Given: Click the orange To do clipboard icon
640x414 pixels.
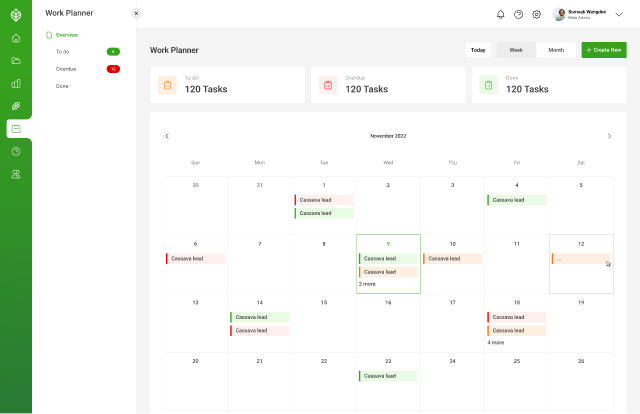Looking at the screenshot, I should click(167, 85).
